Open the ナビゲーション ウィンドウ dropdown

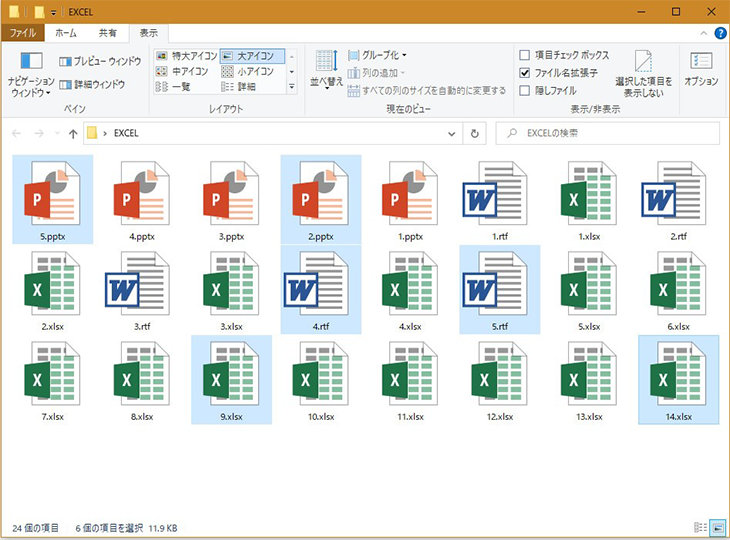31,74
